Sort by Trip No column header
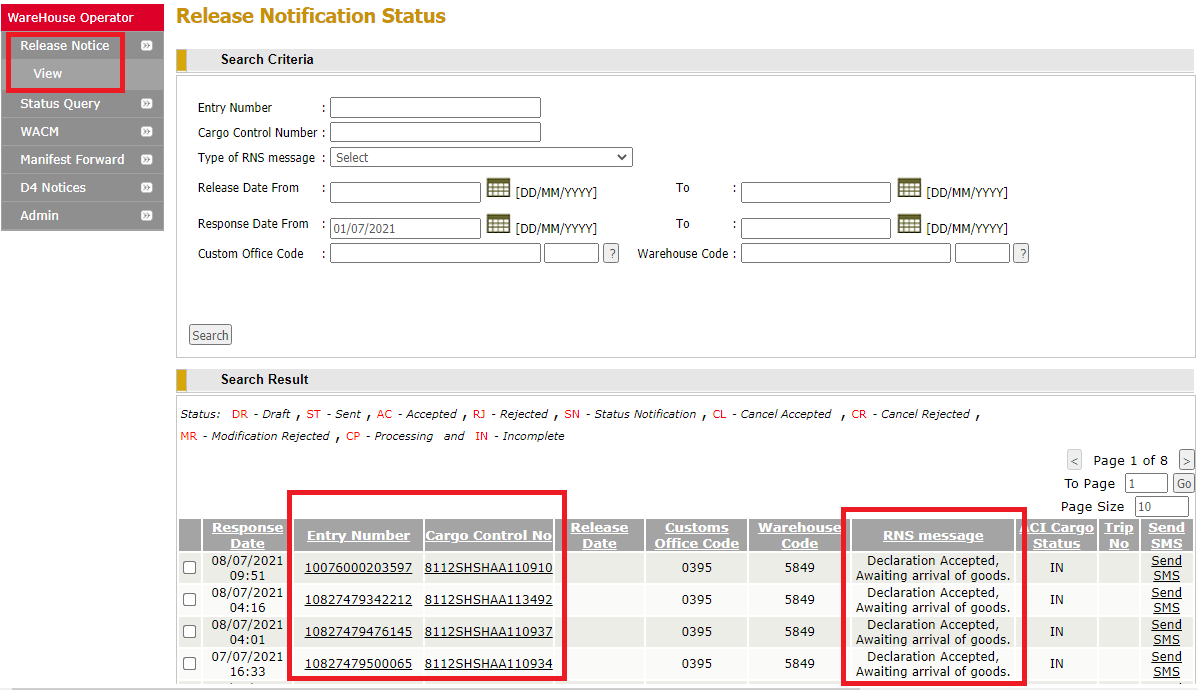 1119,536
